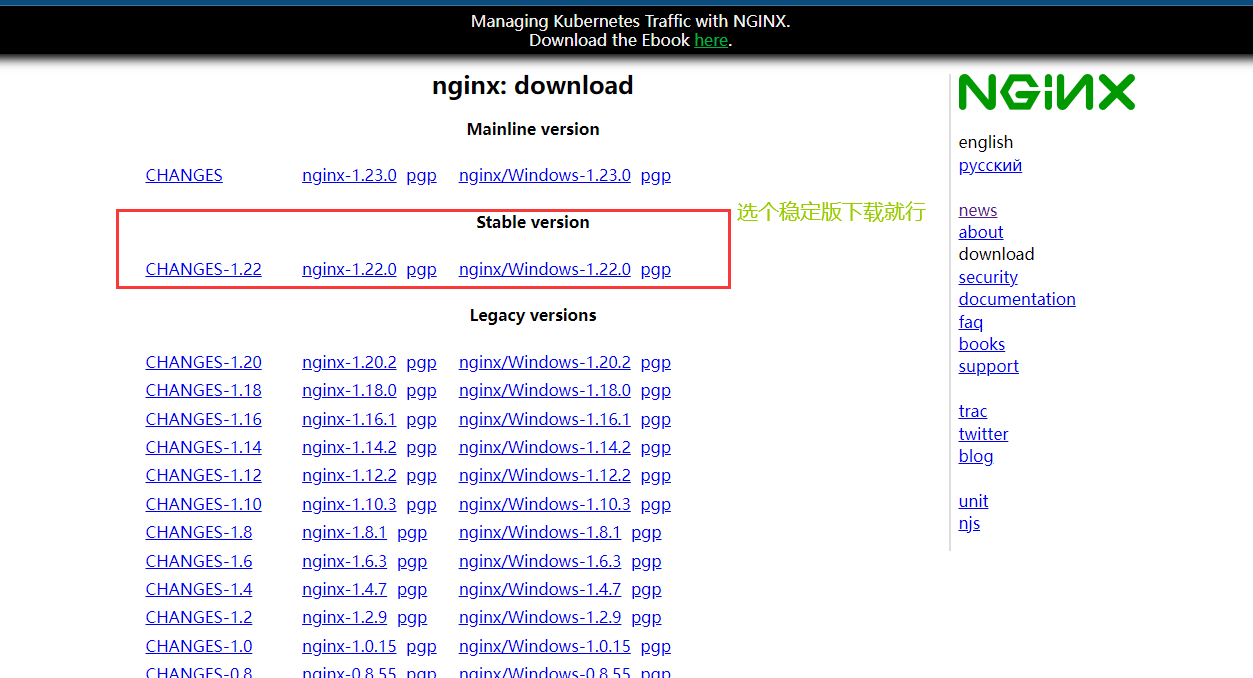Image resolution: width=1253 pixels, height=678 pixels.
Task: Open the njs project link
Action: [970, 524]
